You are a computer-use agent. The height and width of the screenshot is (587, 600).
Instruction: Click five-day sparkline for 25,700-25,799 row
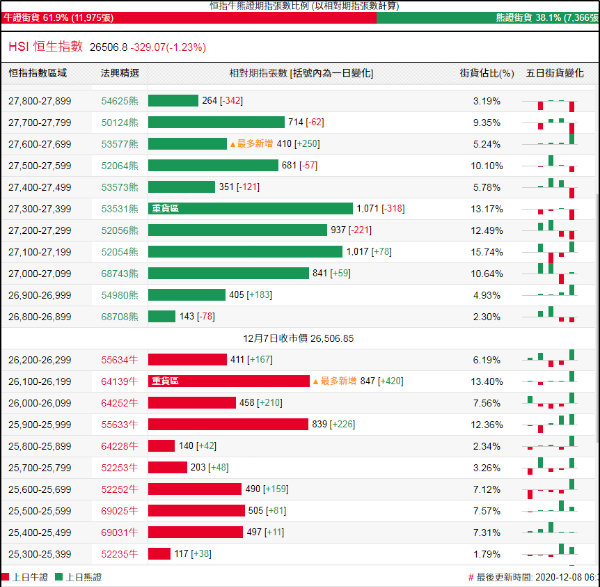549,466
